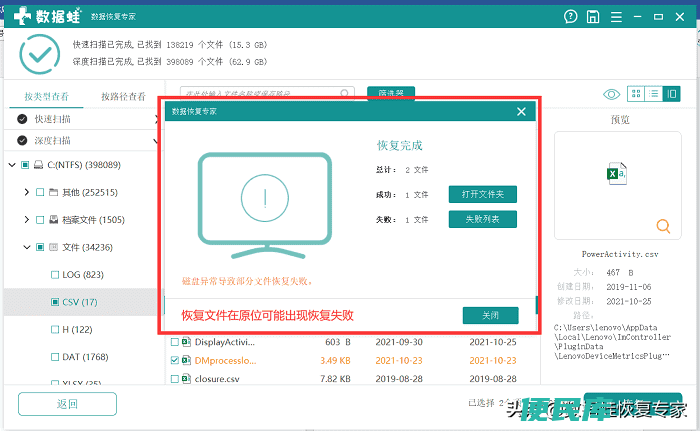The height and width of the screenshot is (431, 700).
Task: Toggle the preview eye icon
Action: 611,94
